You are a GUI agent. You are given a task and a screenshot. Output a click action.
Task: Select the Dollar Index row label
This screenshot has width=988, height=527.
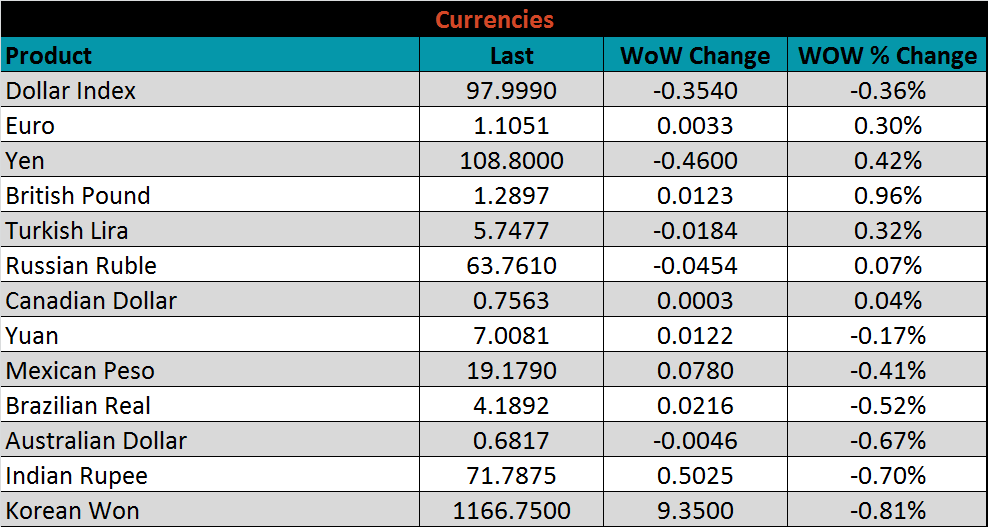tap(71, 91)
